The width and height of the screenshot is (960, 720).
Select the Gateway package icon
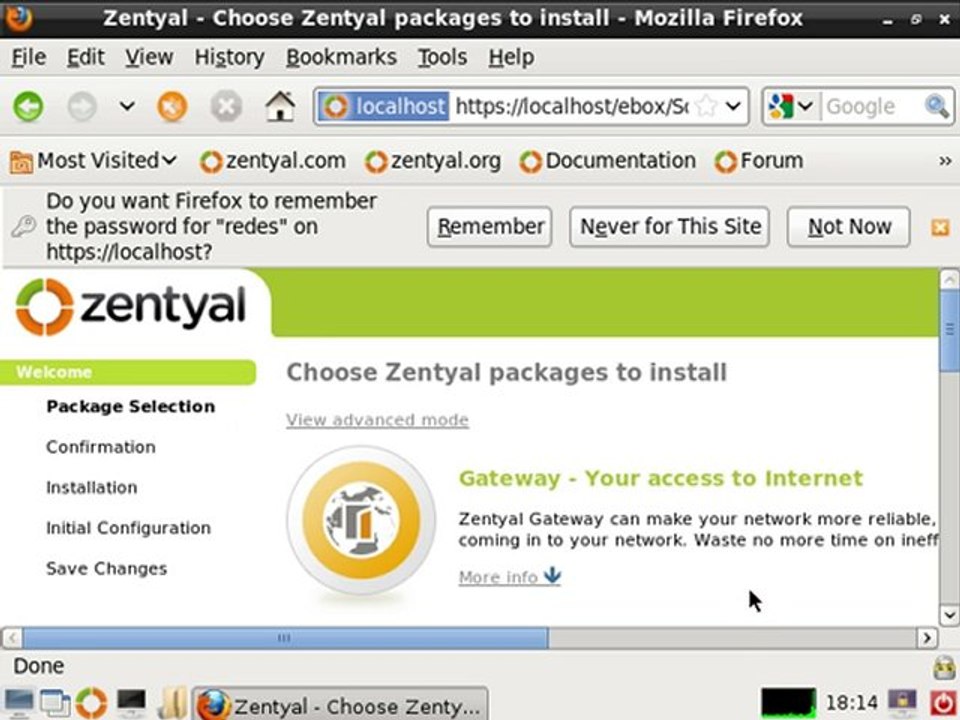click(x=361, y=521)
